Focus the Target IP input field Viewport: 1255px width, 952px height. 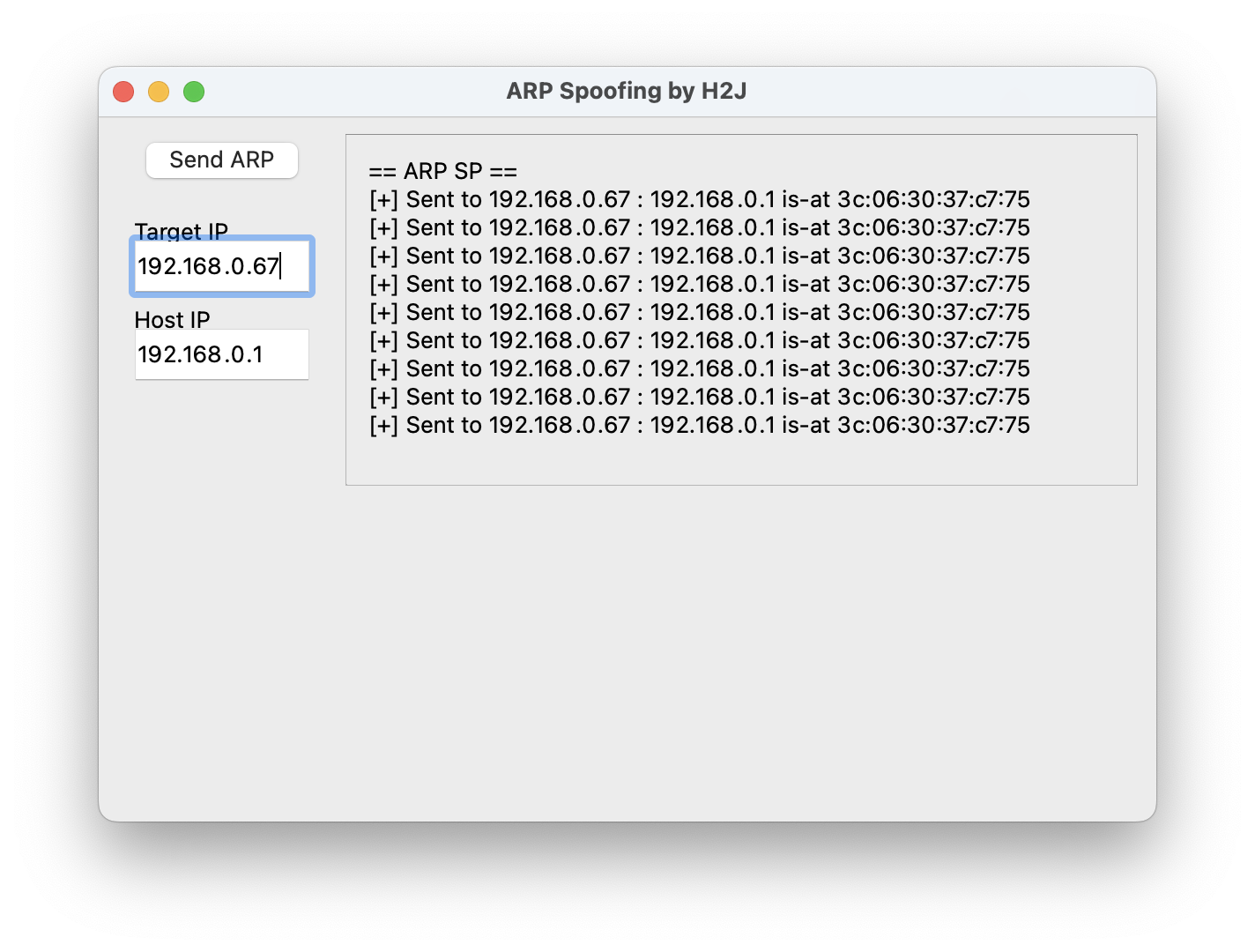click(222, 266)
